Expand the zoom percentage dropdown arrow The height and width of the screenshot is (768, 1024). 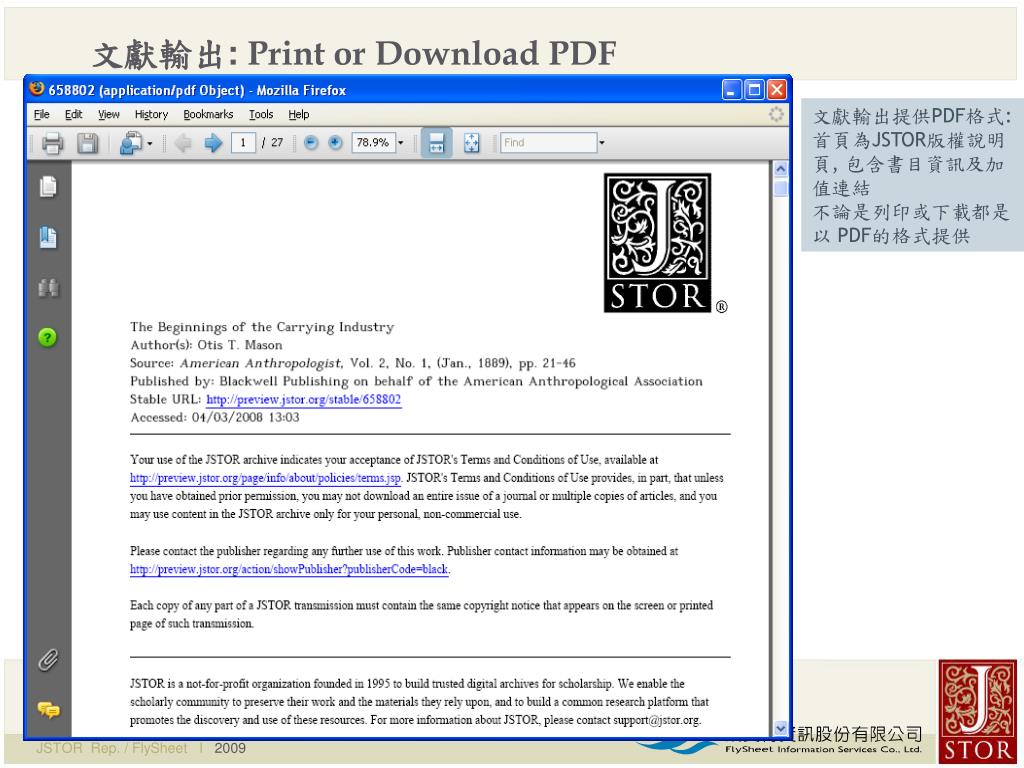click(401, 142)
